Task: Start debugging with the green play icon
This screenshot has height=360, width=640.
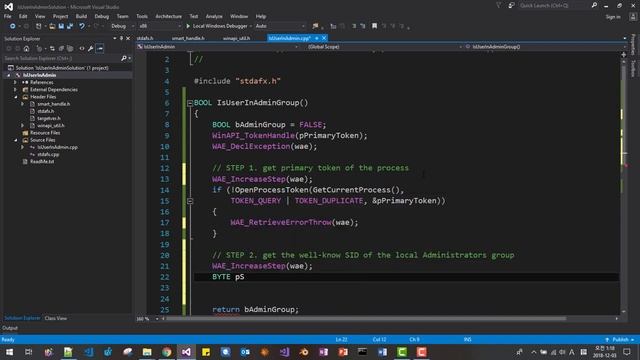Action: [x=188, y=26]
